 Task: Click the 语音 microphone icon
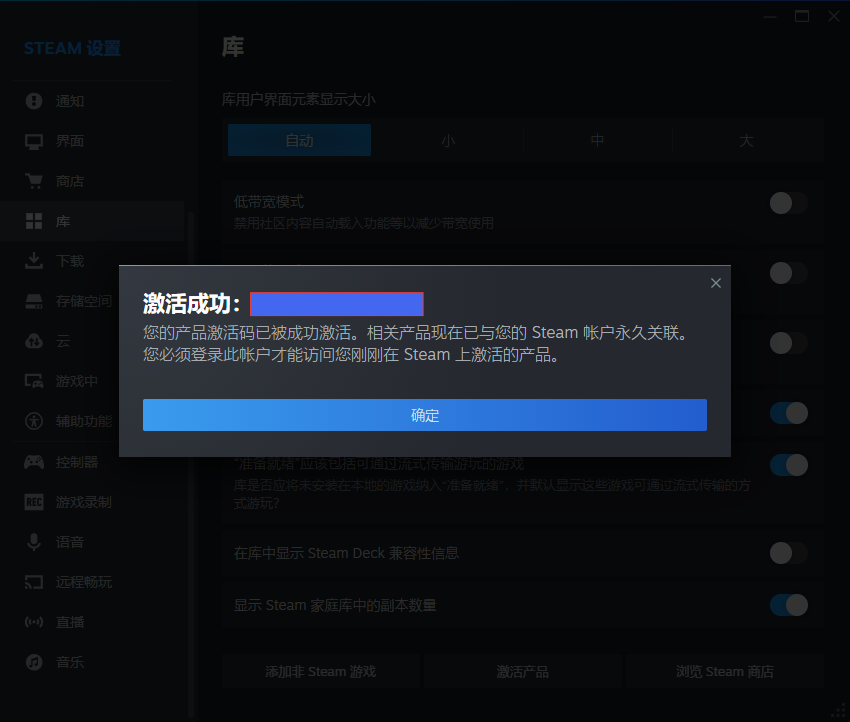34,542
